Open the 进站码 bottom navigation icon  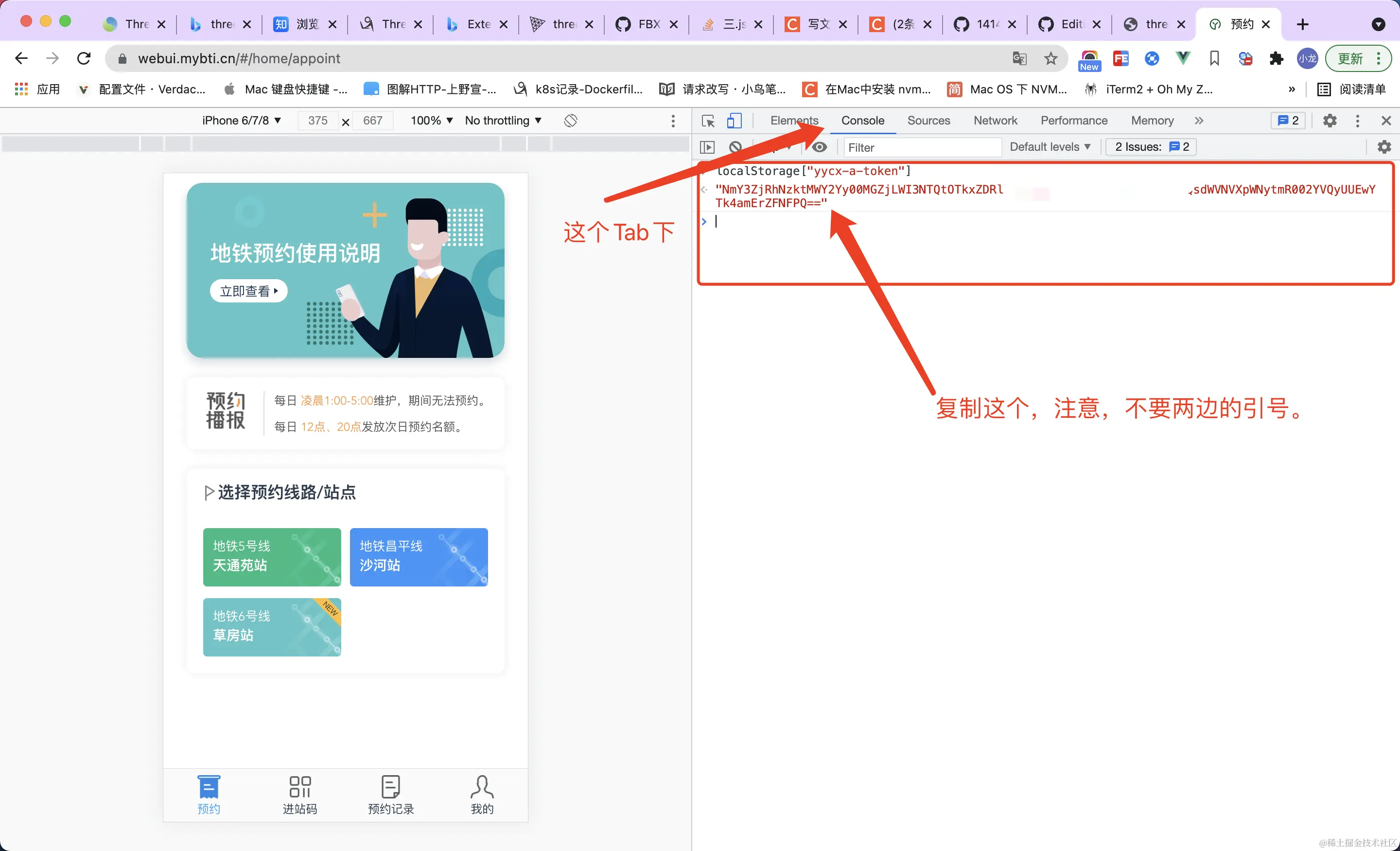tap(300, 794)
